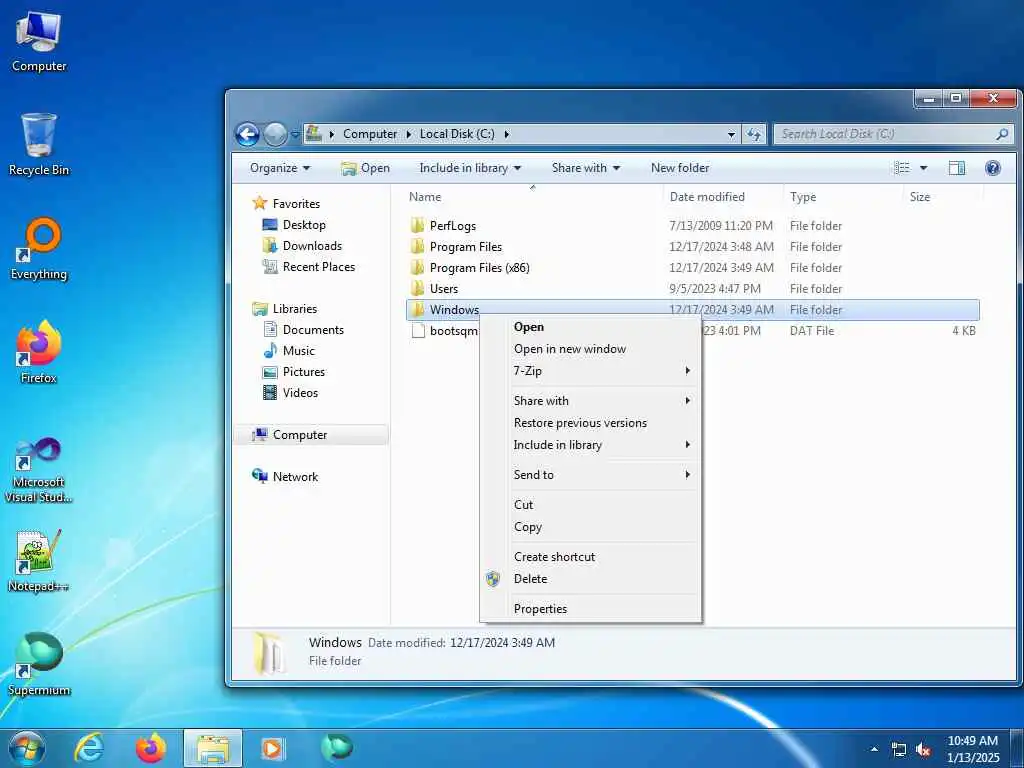1024x768 pixels.
Task: Click the muted volume tray icon
Action: tap(923, 750)
